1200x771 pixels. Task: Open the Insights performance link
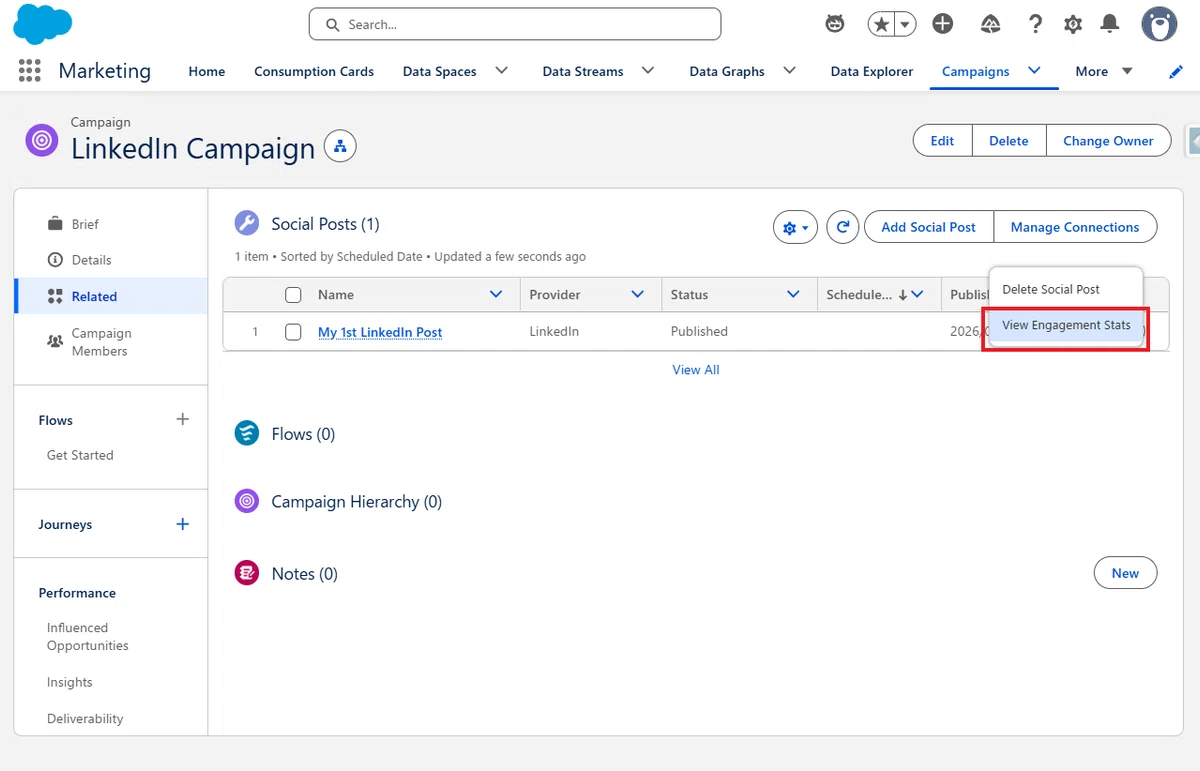click(x=70, y=682)
